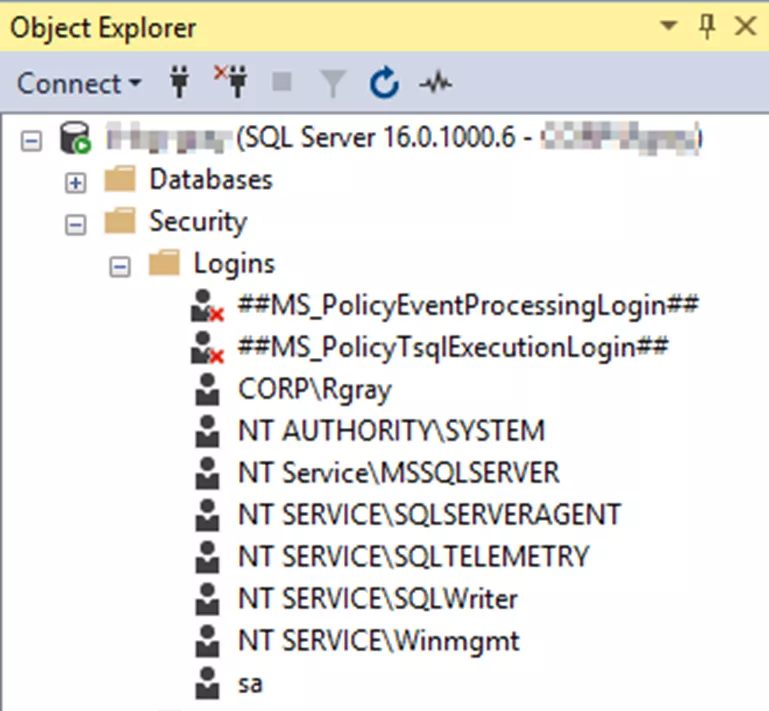Image resolution: width=769 pixels, height=711 pixels.
Task: Collapse the SQL Server root node
Action: point(31,142)
